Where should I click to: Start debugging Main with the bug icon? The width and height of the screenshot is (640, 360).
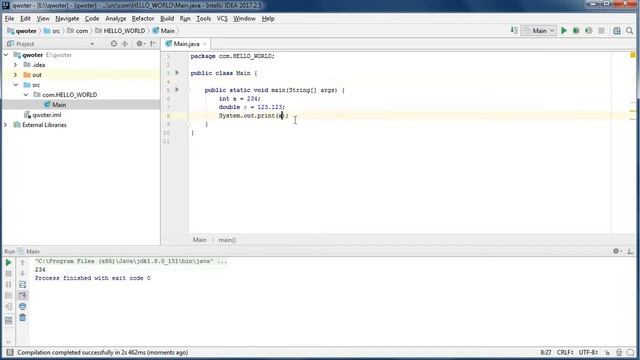tap(576, 31)
